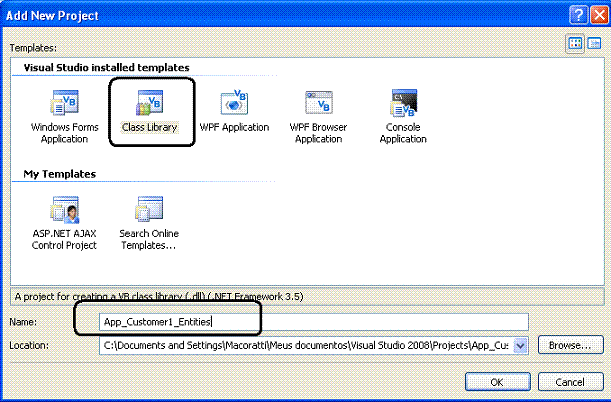Image resolution: width=611 pixels, height=402 pixels.
Task: Click 'ASP.NET AJAX Control Project' label
Action: 64,239
